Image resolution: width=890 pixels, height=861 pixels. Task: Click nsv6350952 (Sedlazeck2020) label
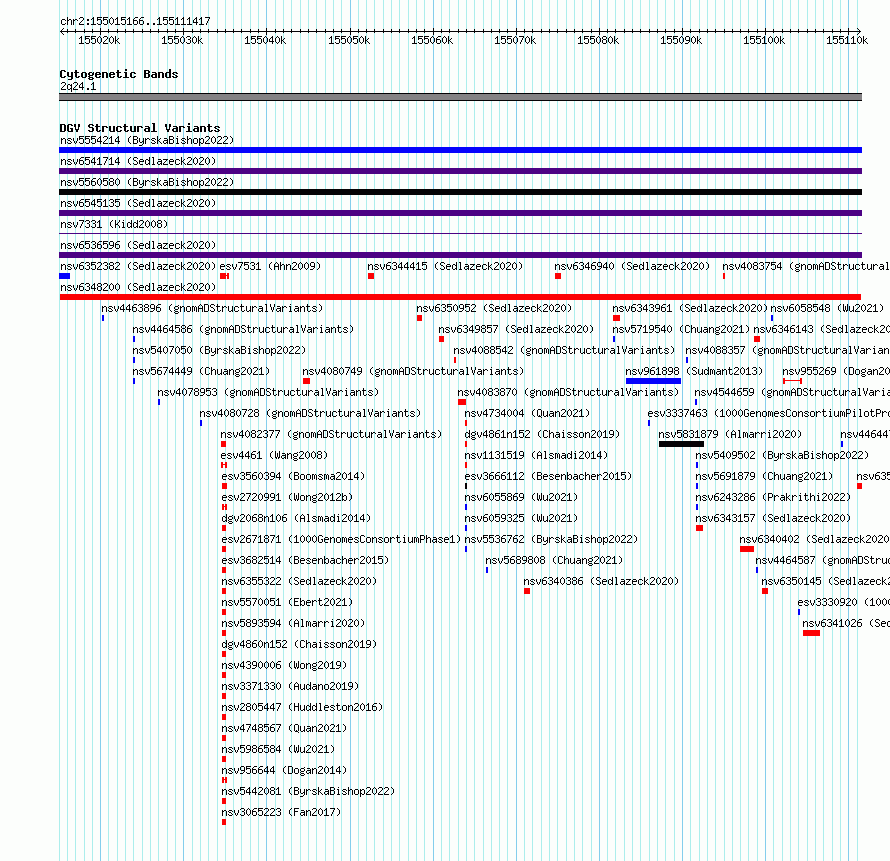pyautogui.click(x=494, y=308)
